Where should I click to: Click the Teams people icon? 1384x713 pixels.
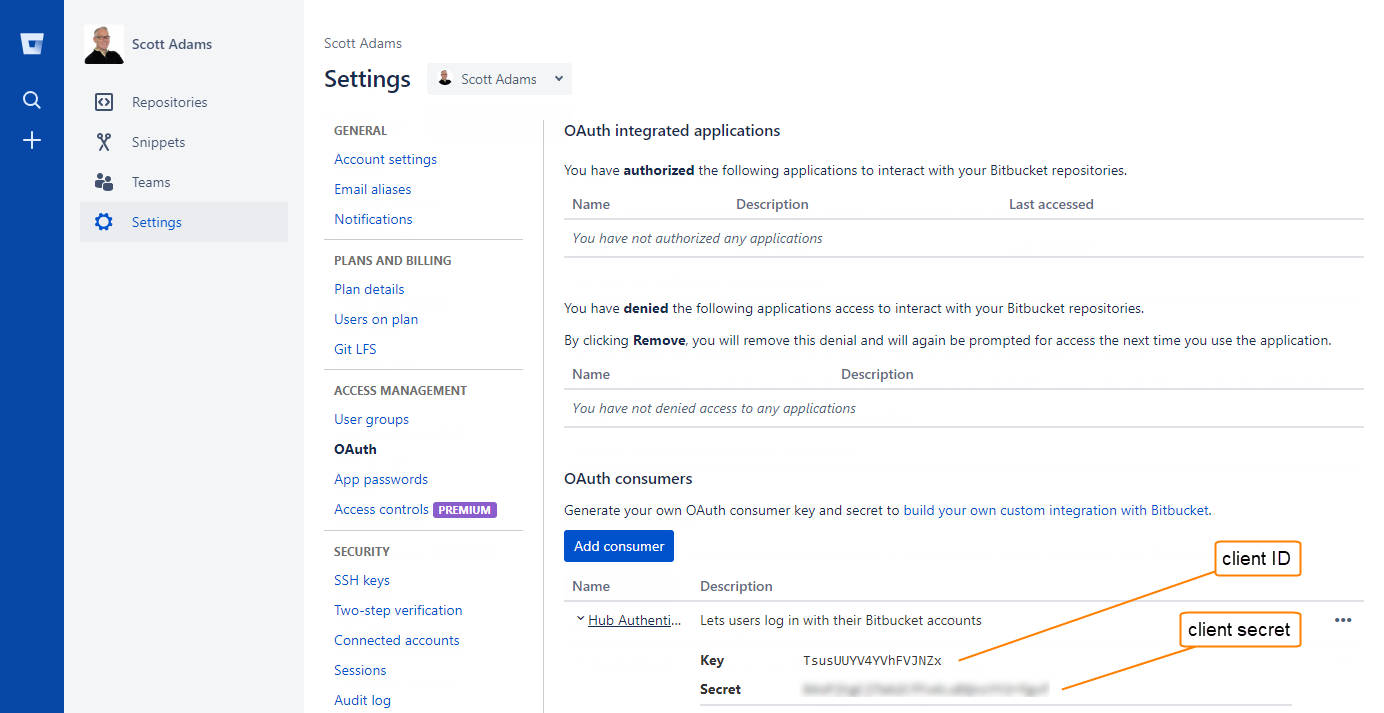pos(104,181)
